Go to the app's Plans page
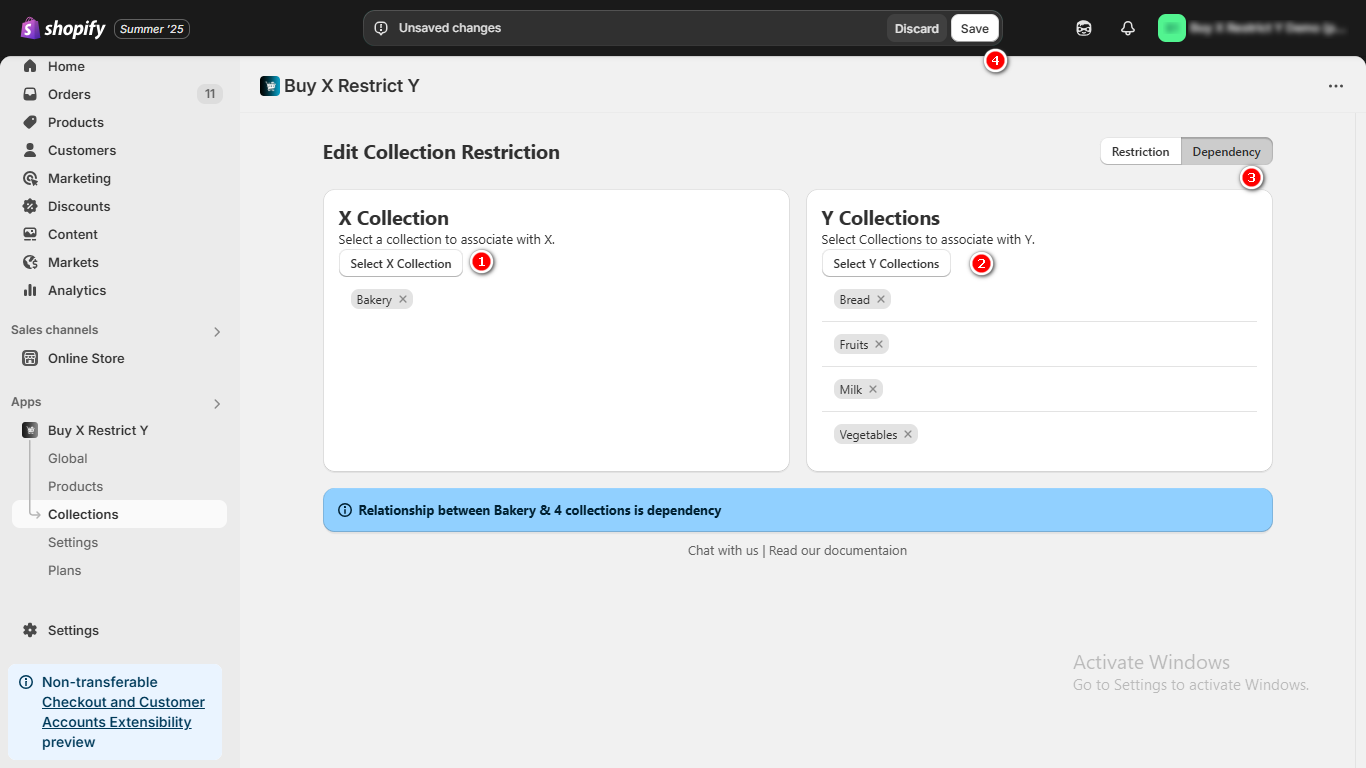Viewport: 1366px width, 768px height. [65, 570]
